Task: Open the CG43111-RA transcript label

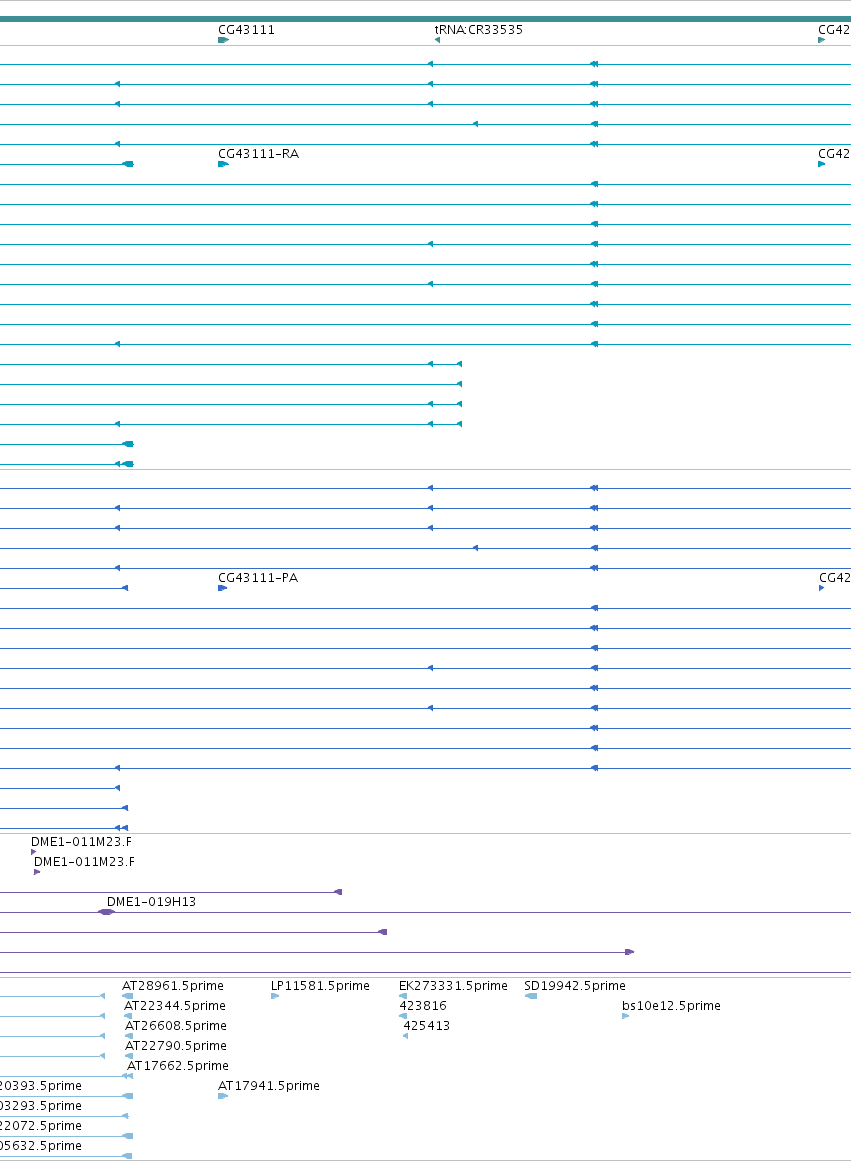Action: point(258,153)
